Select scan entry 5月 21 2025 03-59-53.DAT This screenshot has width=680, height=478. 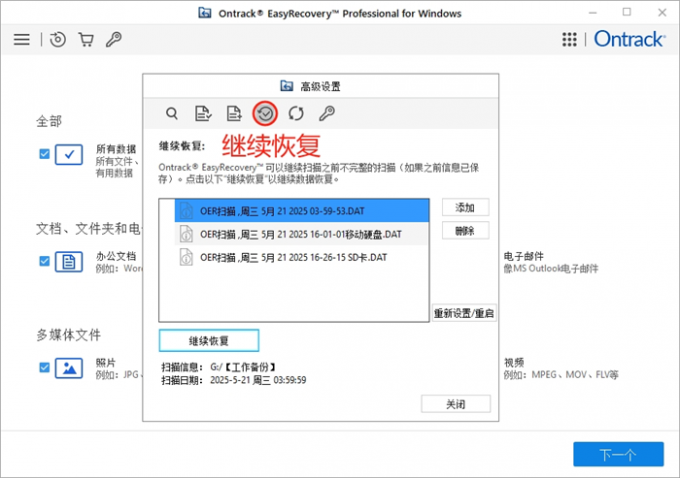click(302, 211)
